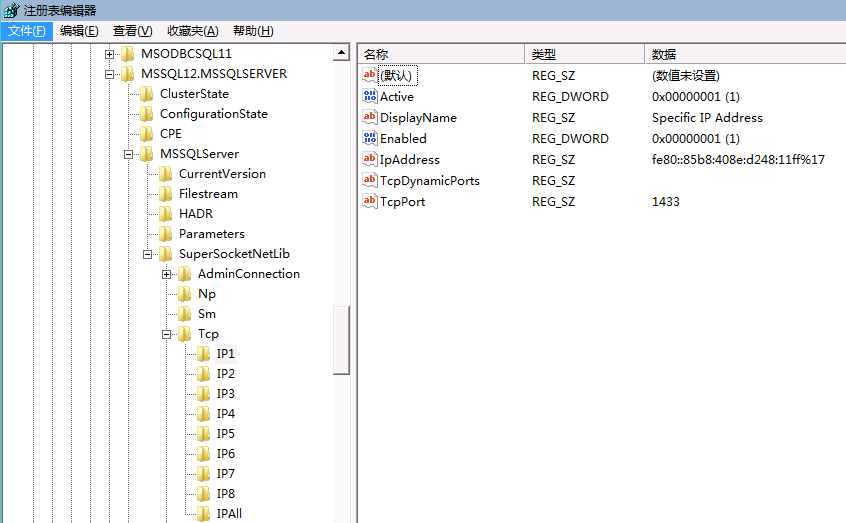Open the 收藏夹(A) menu
This screenshot has width=846, height=523.
pyautogui.click(x=192, y=31)
